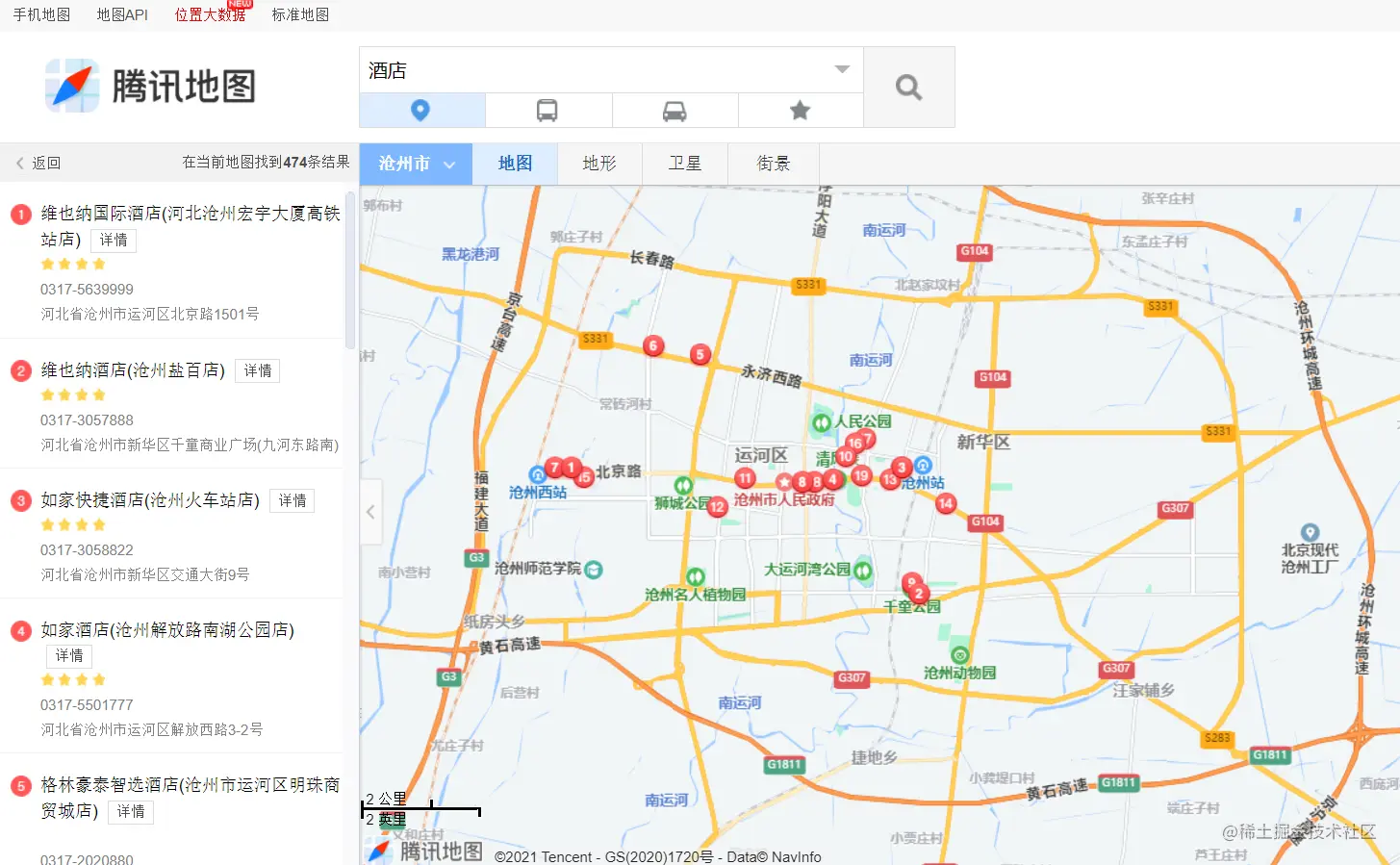
Task: Switch to 卫星 satellite view
Action: pyautogui.click(x=685, y=164)
